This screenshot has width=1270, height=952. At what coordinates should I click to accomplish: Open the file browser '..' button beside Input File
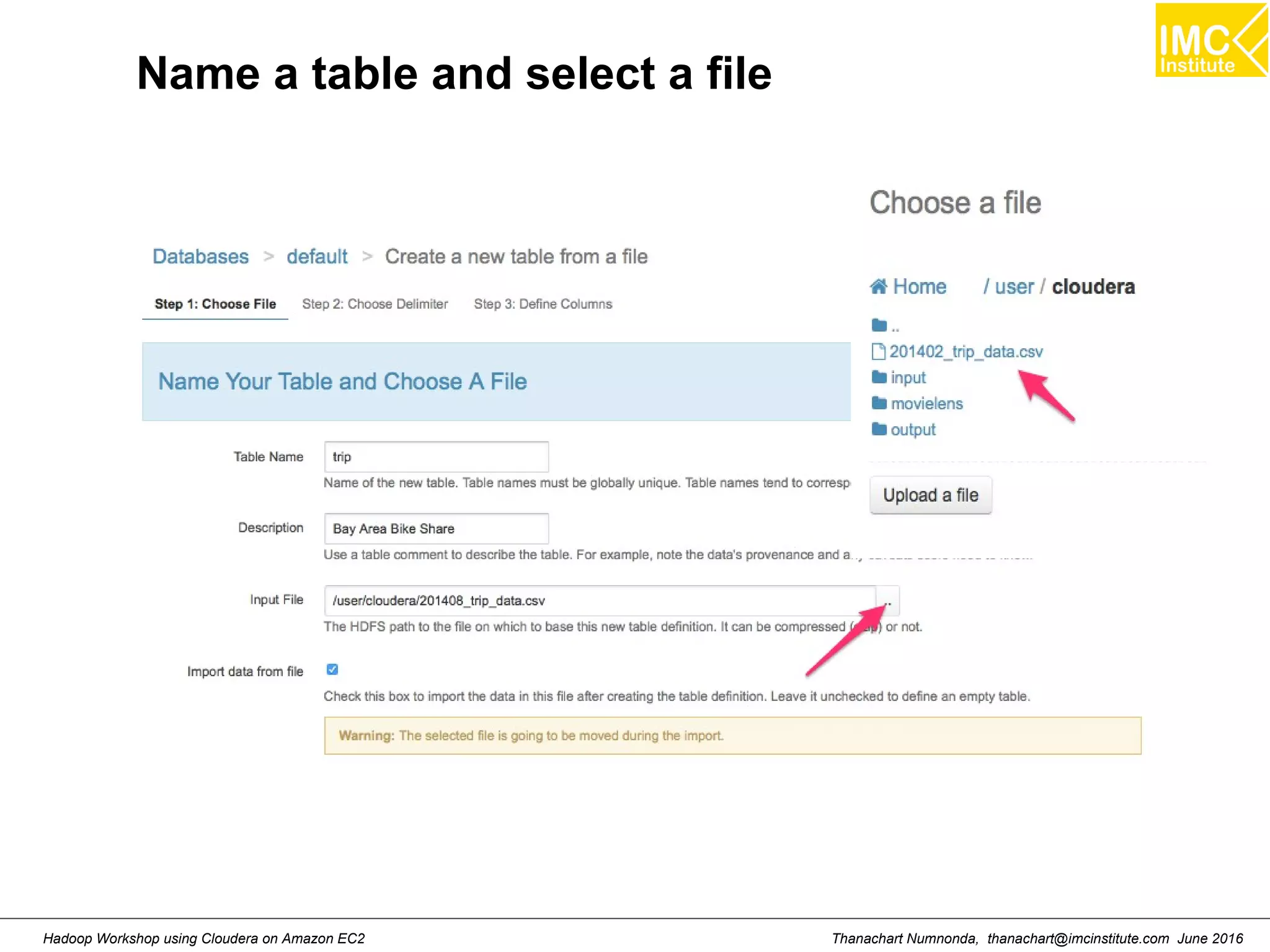tap(887, 601)
